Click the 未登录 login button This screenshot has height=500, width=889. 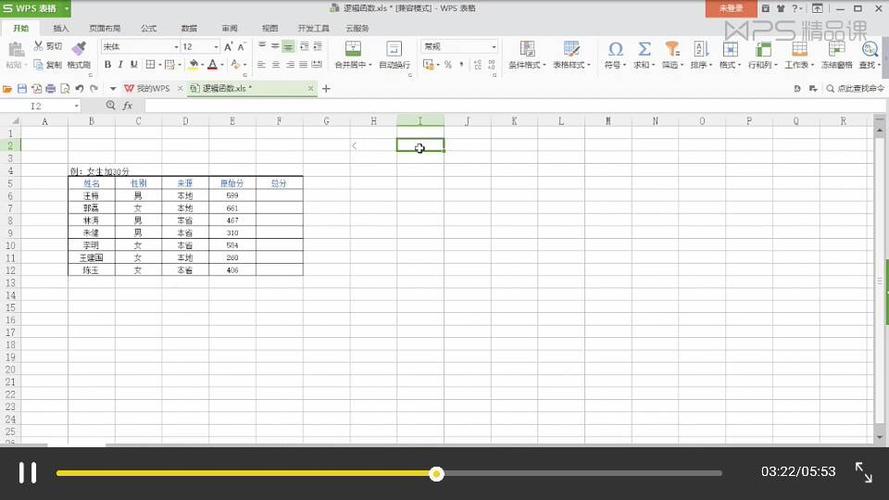pos(731,9)
